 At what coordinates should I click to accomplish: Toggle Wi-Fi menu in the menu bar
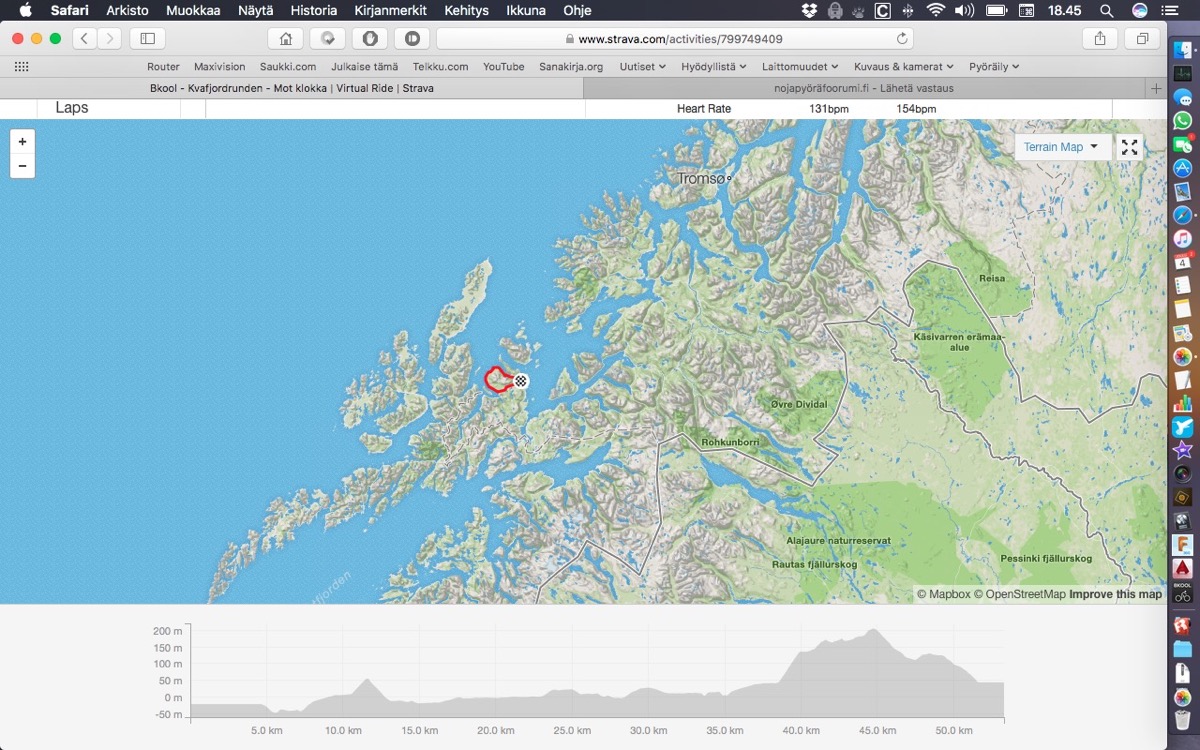(935, 10)
